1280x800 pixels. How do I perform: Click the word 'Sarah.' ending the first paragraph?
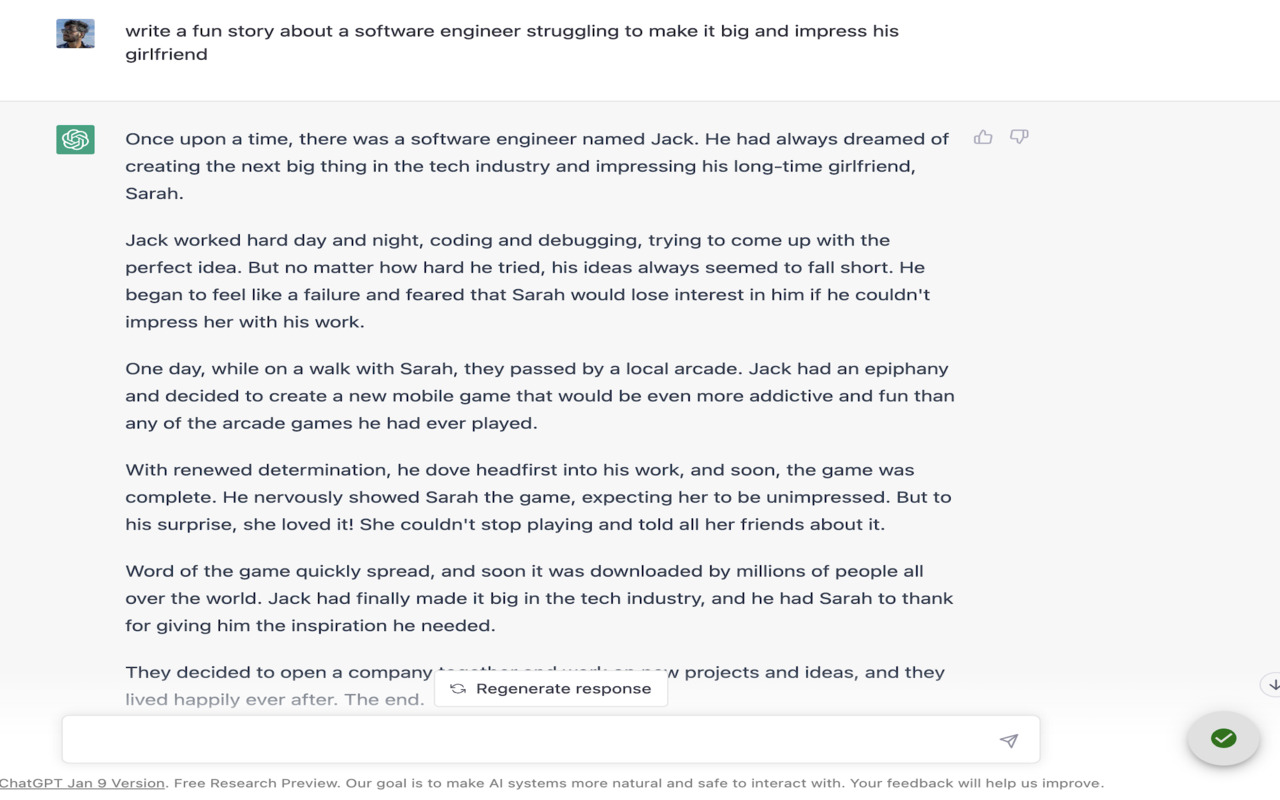[154, 193]
